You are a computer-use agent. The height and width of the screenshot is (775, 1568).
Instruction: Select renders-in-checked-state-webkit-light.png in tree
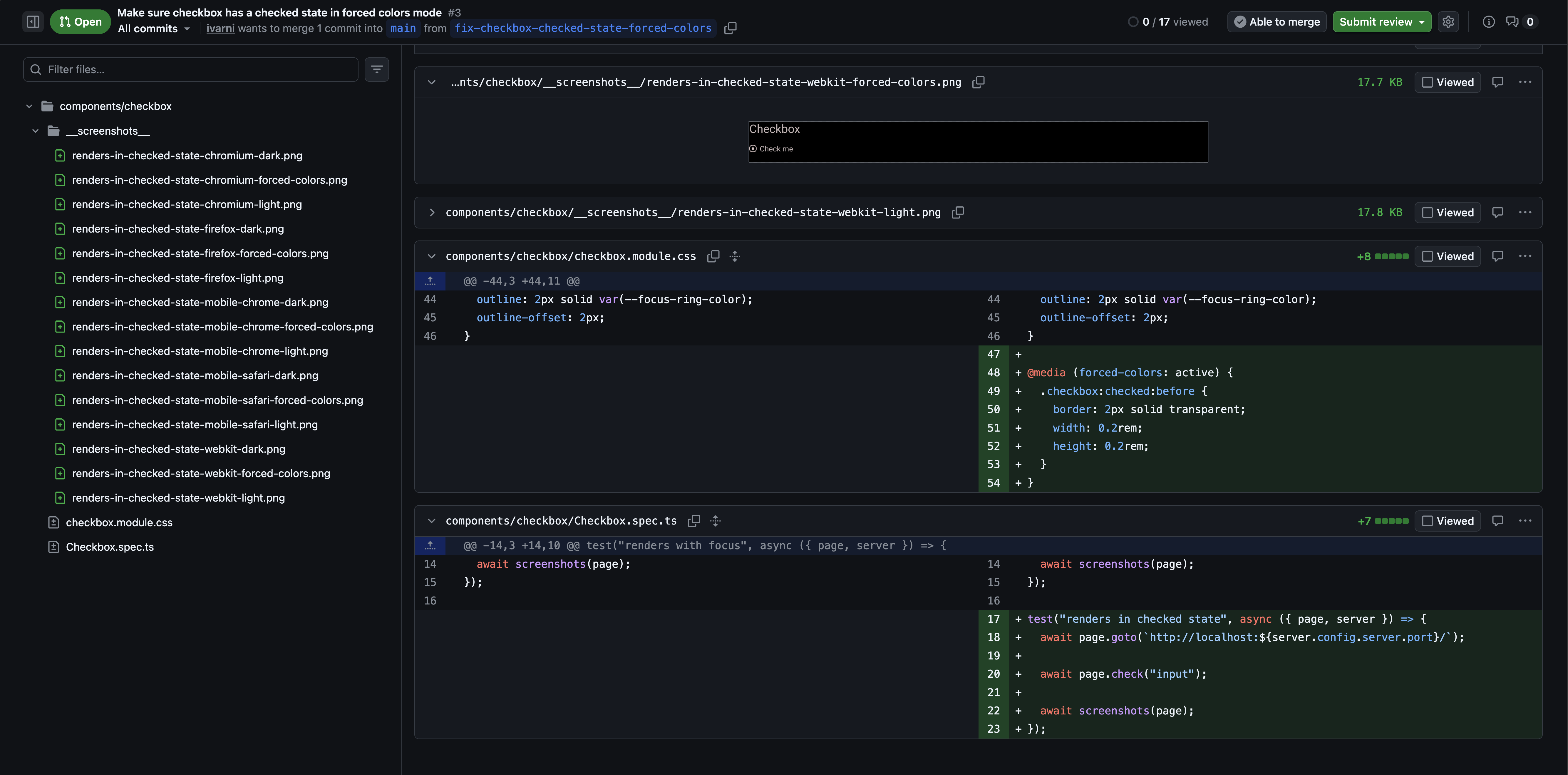(178, 498)
